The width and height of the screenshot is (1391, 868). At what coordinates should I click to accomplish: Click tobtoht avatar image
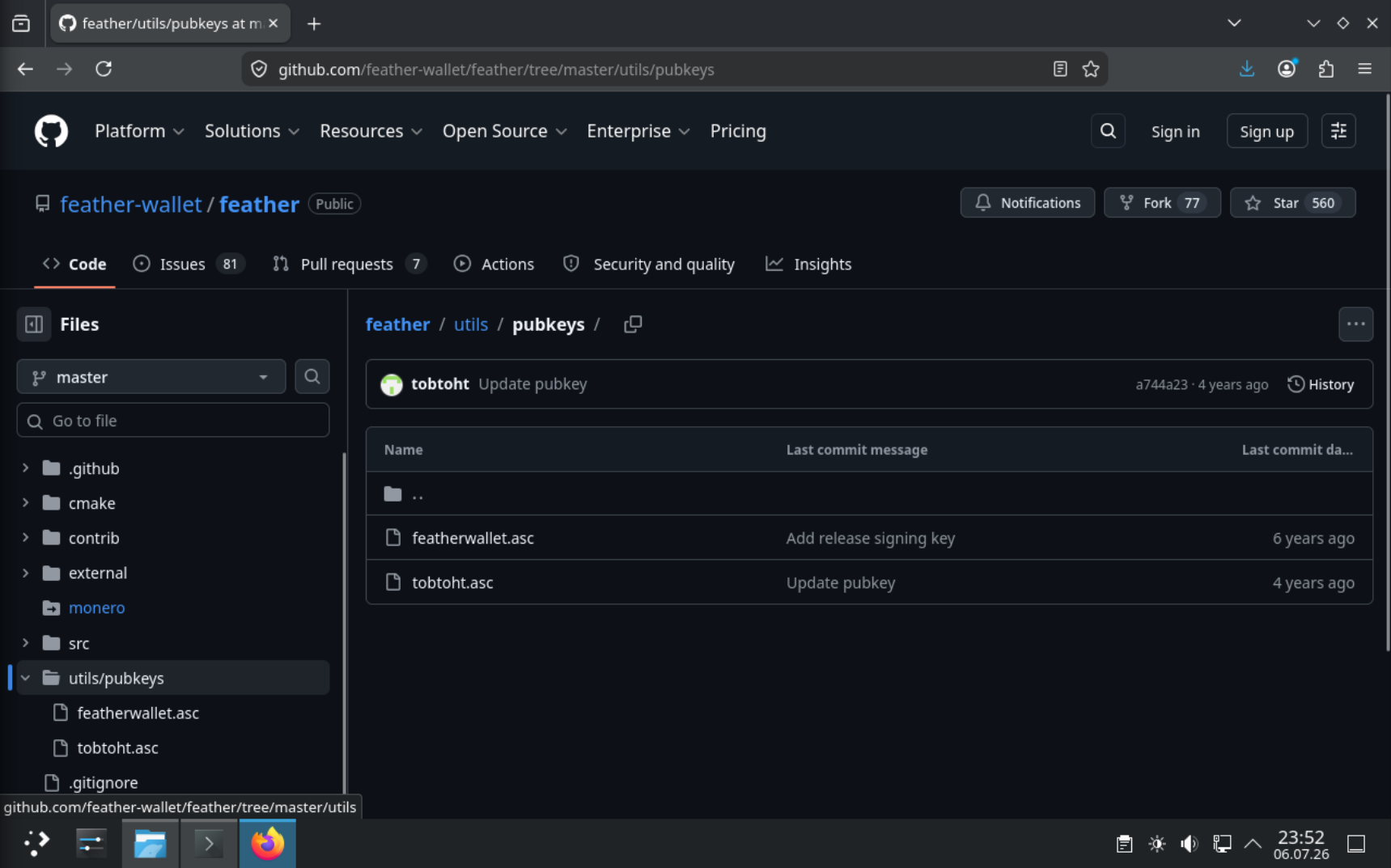pyautogui.click(x=392, y=384)
